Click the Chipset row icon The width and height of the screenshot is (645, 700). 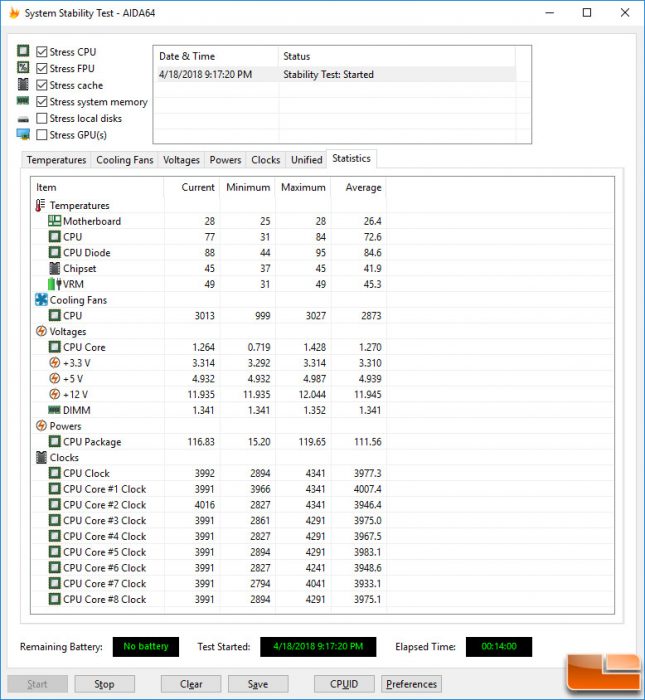(x=54, y=268)
